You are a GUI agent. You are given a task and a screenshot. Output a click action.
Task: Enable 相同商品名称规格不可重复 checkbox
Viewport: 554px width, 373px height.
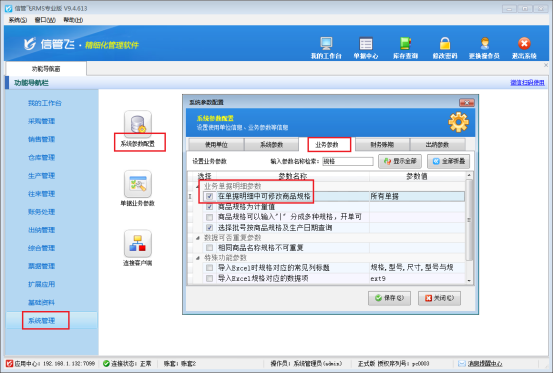coord(210,248)
